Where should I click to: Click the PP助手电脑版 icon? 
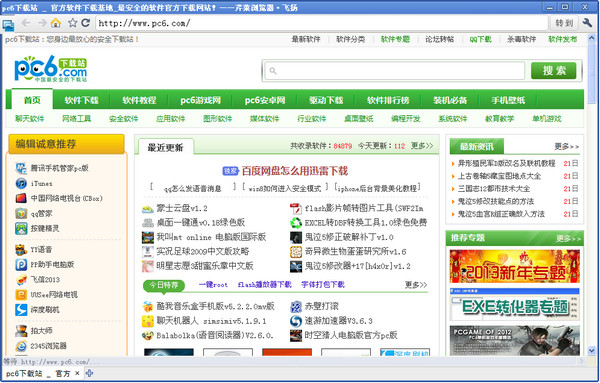click(x=21, y=264)
